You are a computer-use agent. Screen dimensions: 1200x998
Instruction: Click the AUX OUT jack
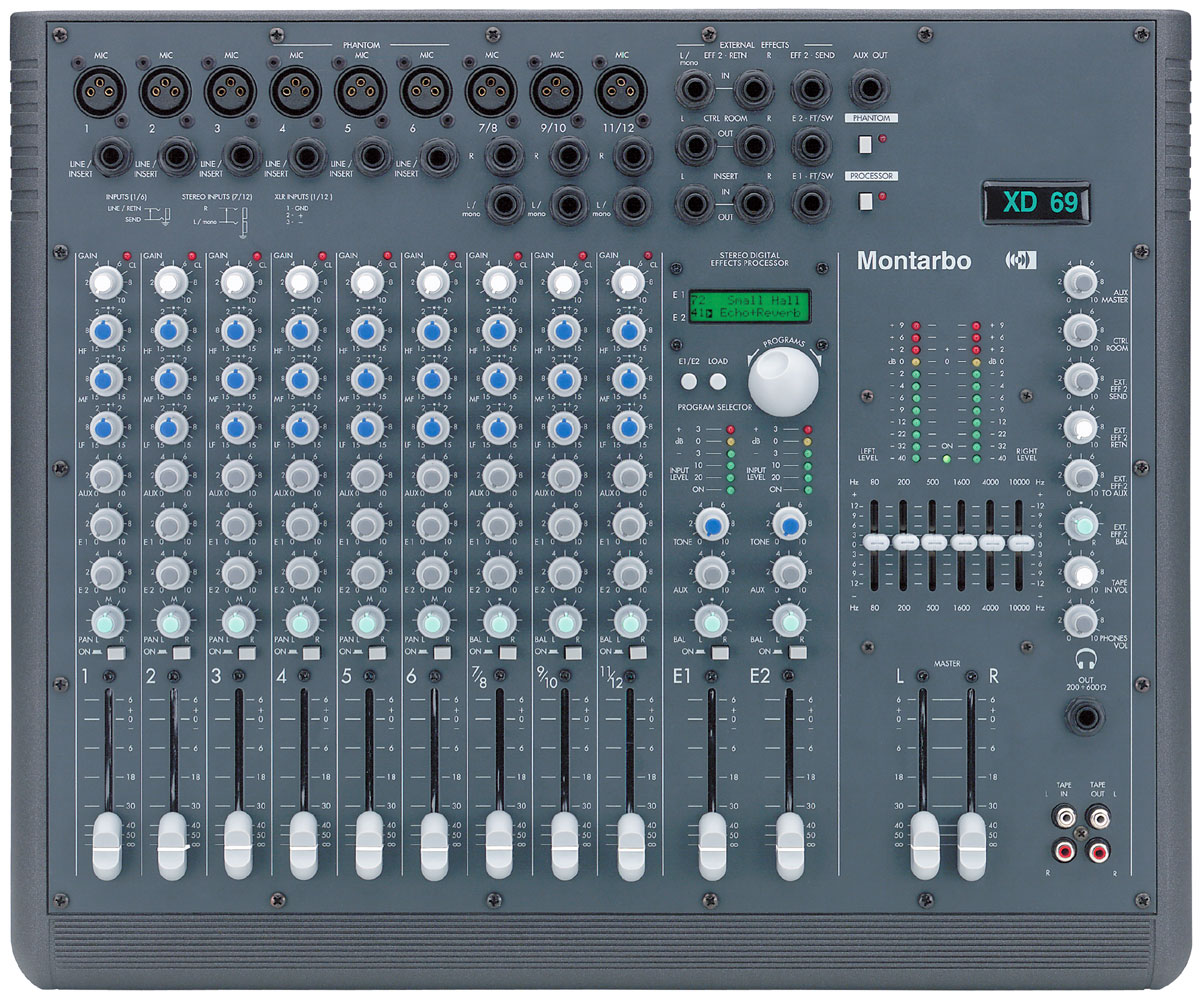point(868,90)
